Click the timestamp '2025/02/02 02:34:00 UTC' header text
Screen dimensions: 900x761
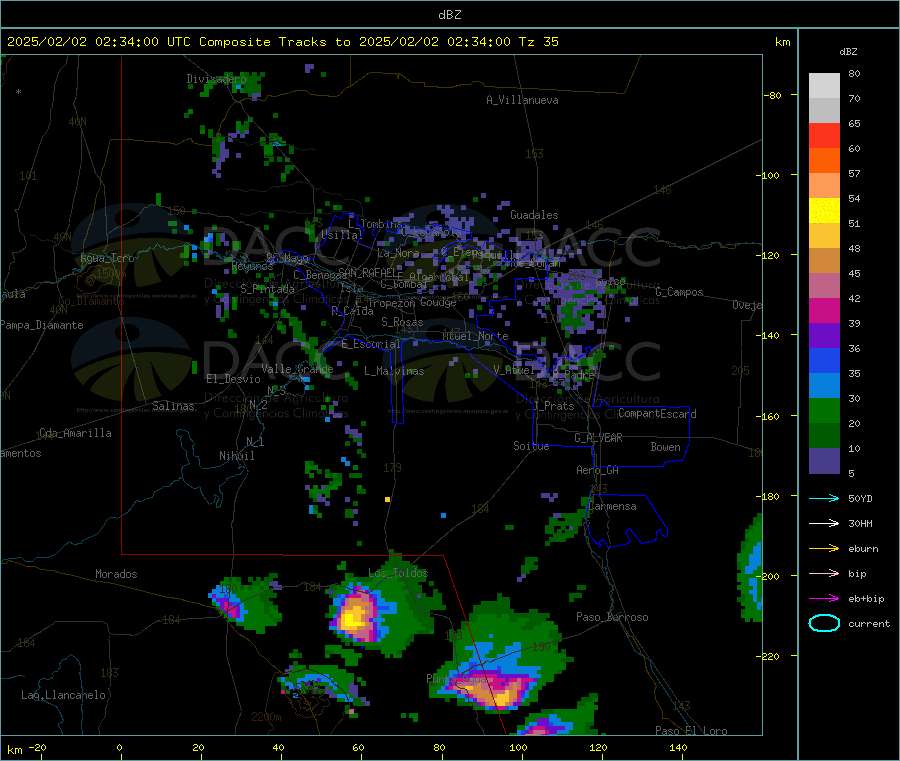click(99, 42)
